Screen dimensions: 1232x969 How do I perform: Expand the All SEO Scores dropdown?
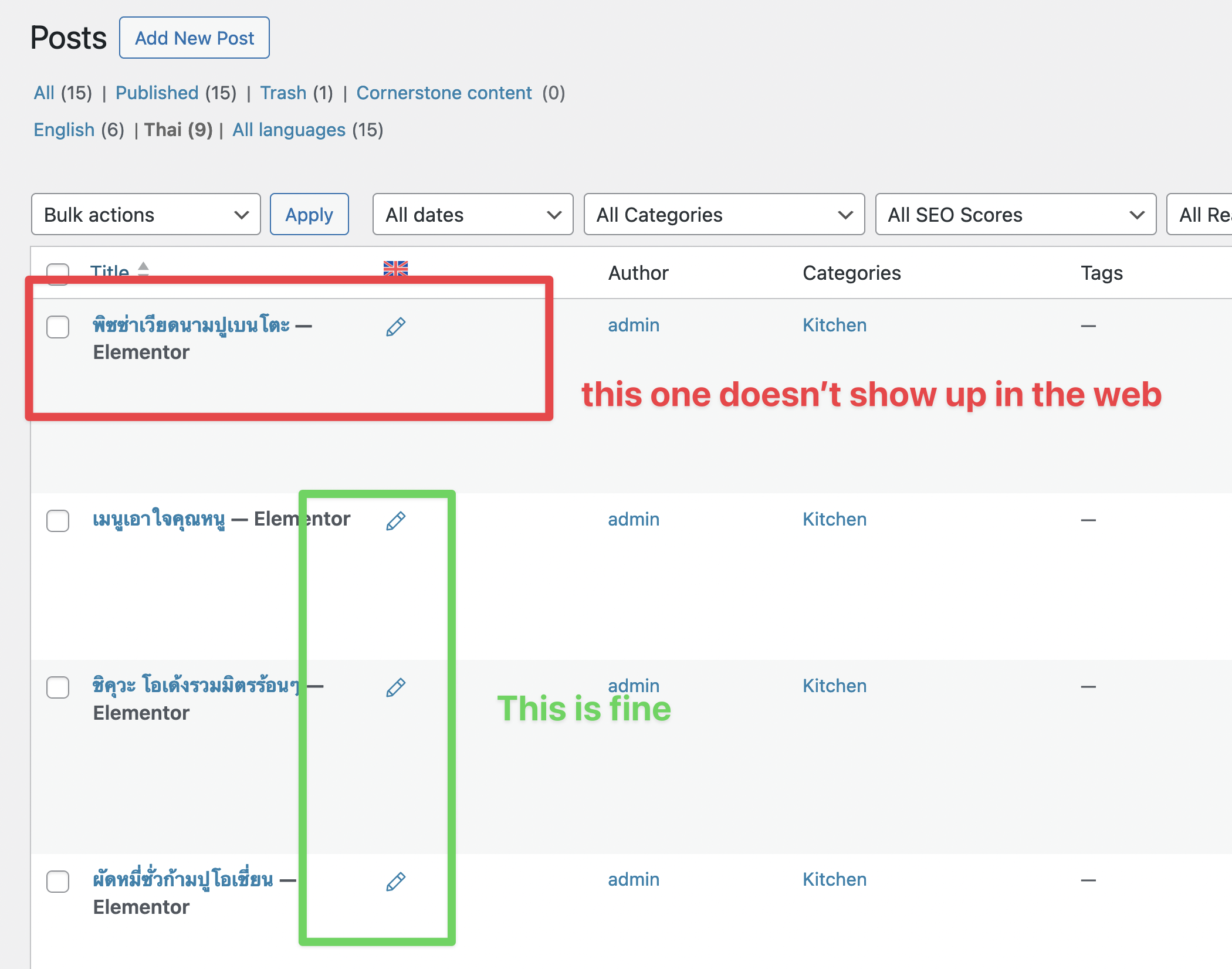(x=1015, y=215)
